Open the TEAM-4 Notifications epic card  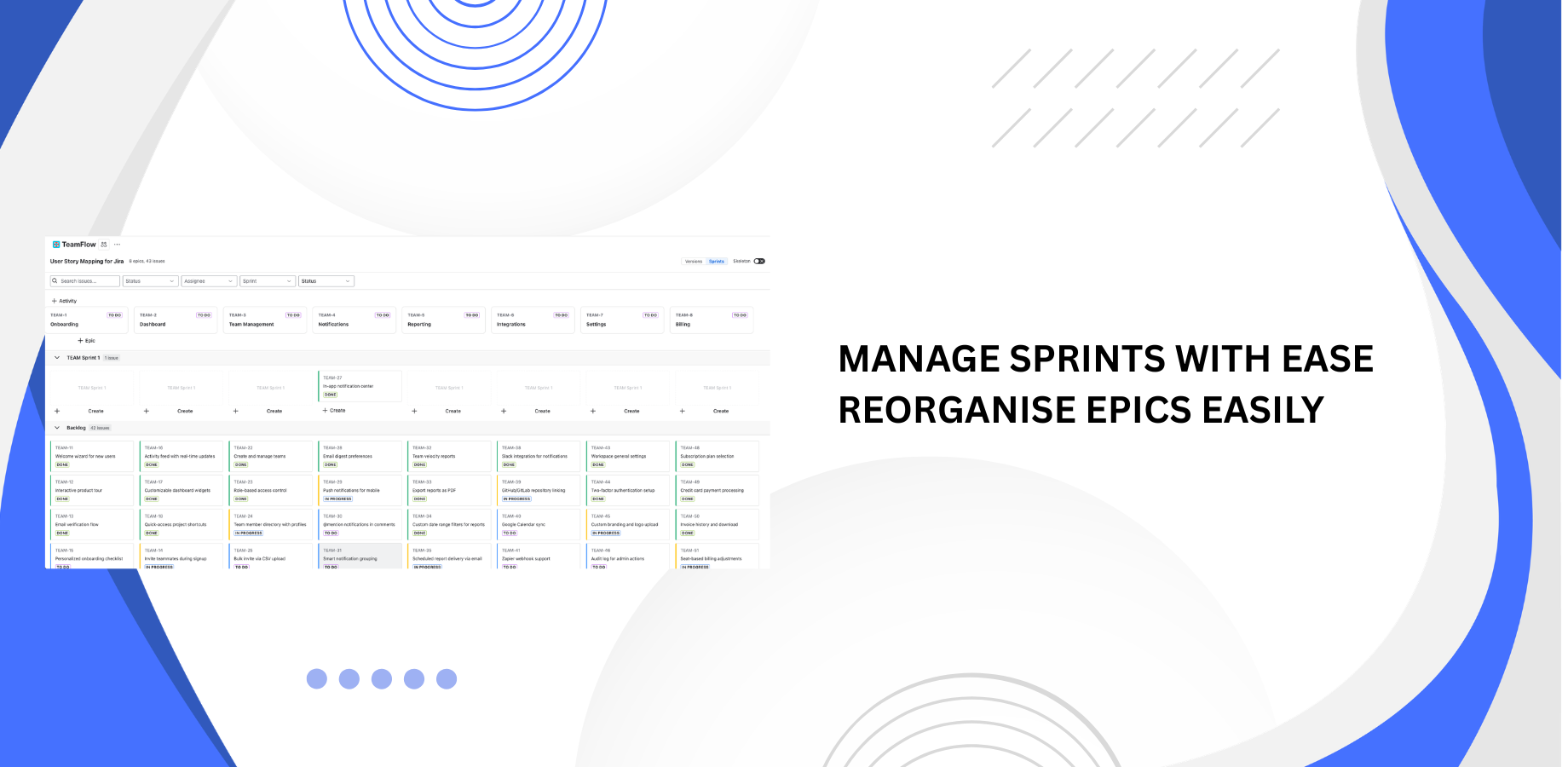pos(355,320)
